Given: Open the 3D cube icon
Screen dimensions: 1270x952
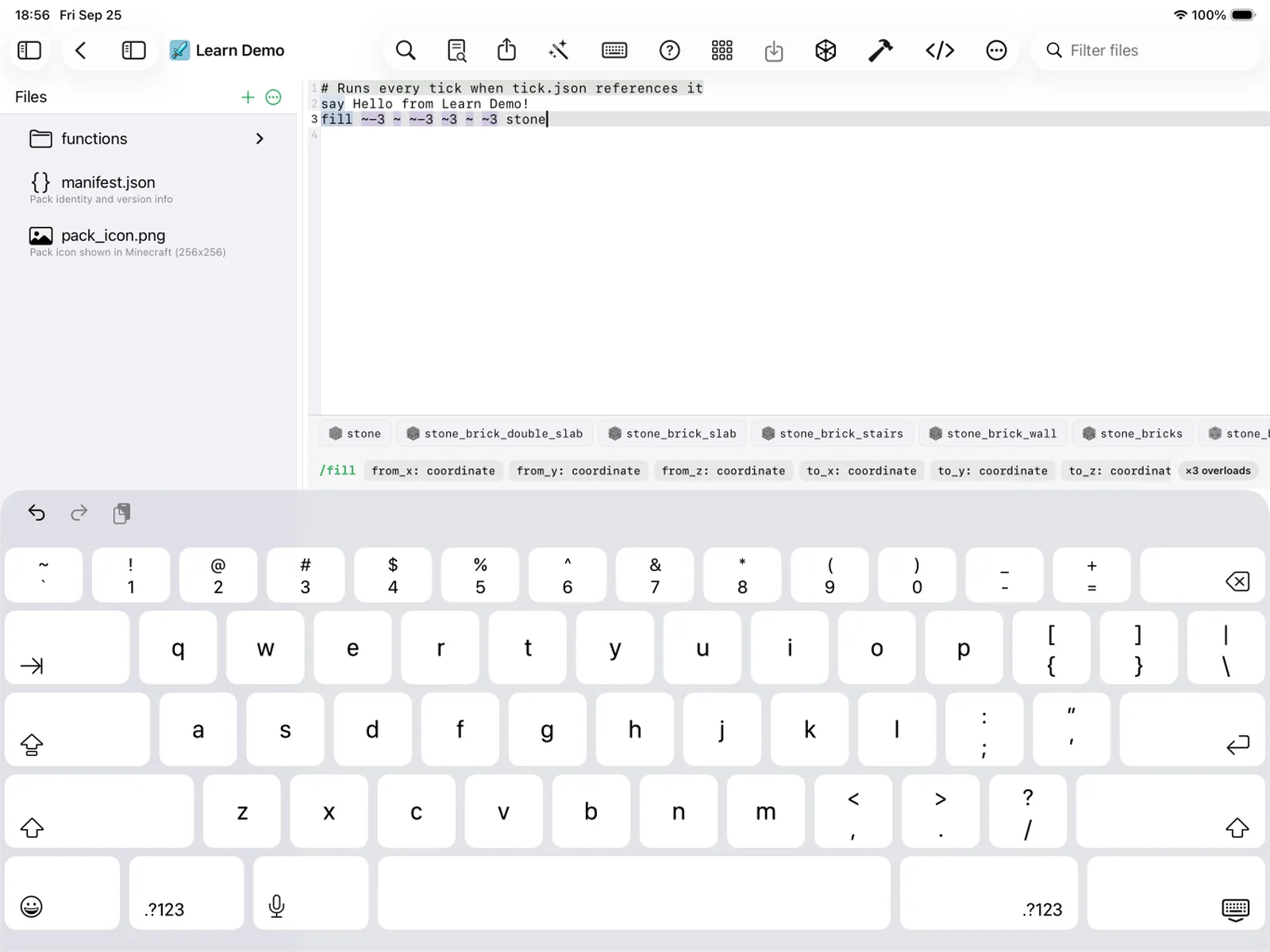Looking at the screenshot, I should pos(825,50).
